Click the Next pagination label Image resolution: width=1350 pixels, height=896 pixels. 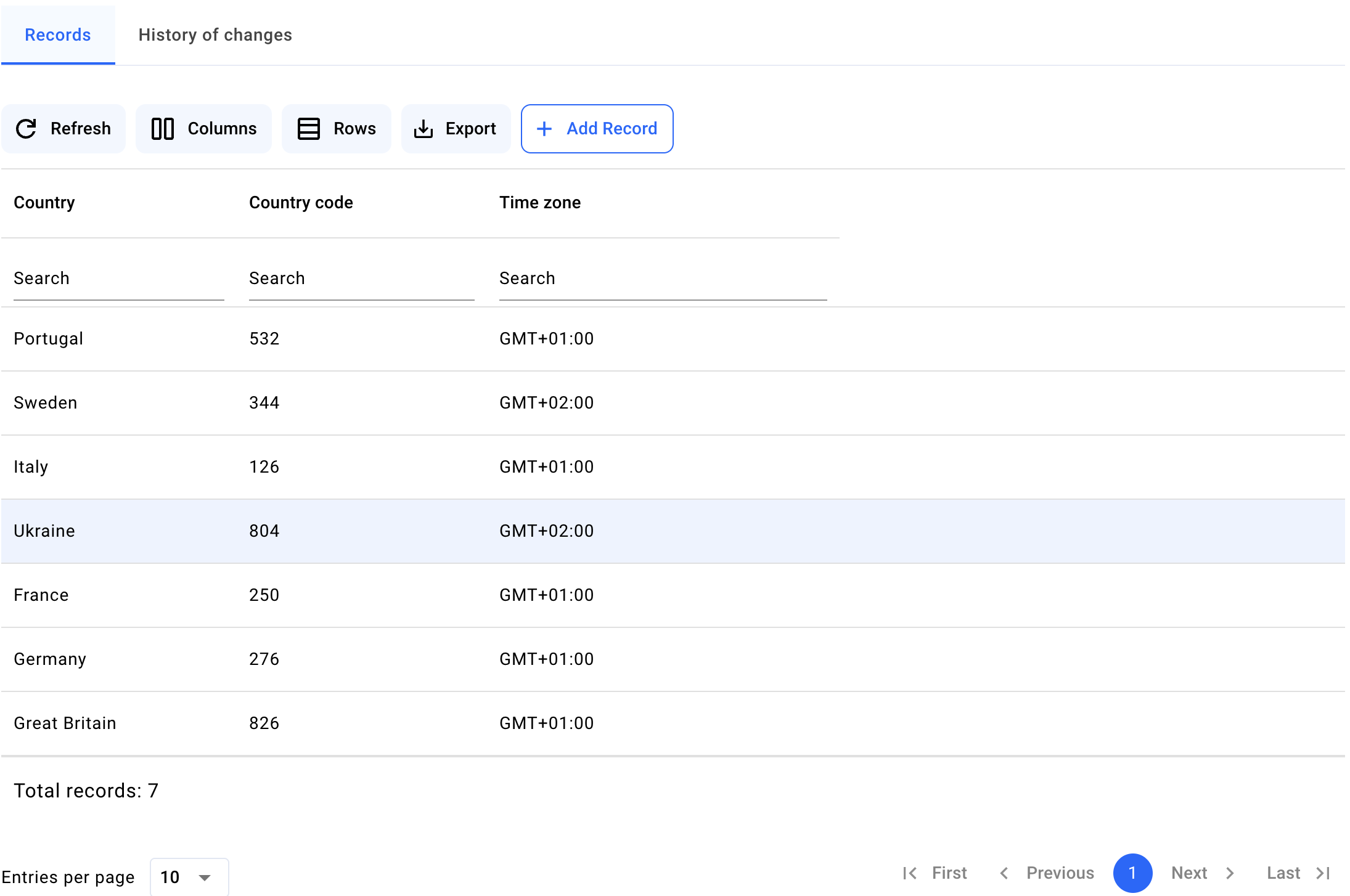(x=1189, y=873)
